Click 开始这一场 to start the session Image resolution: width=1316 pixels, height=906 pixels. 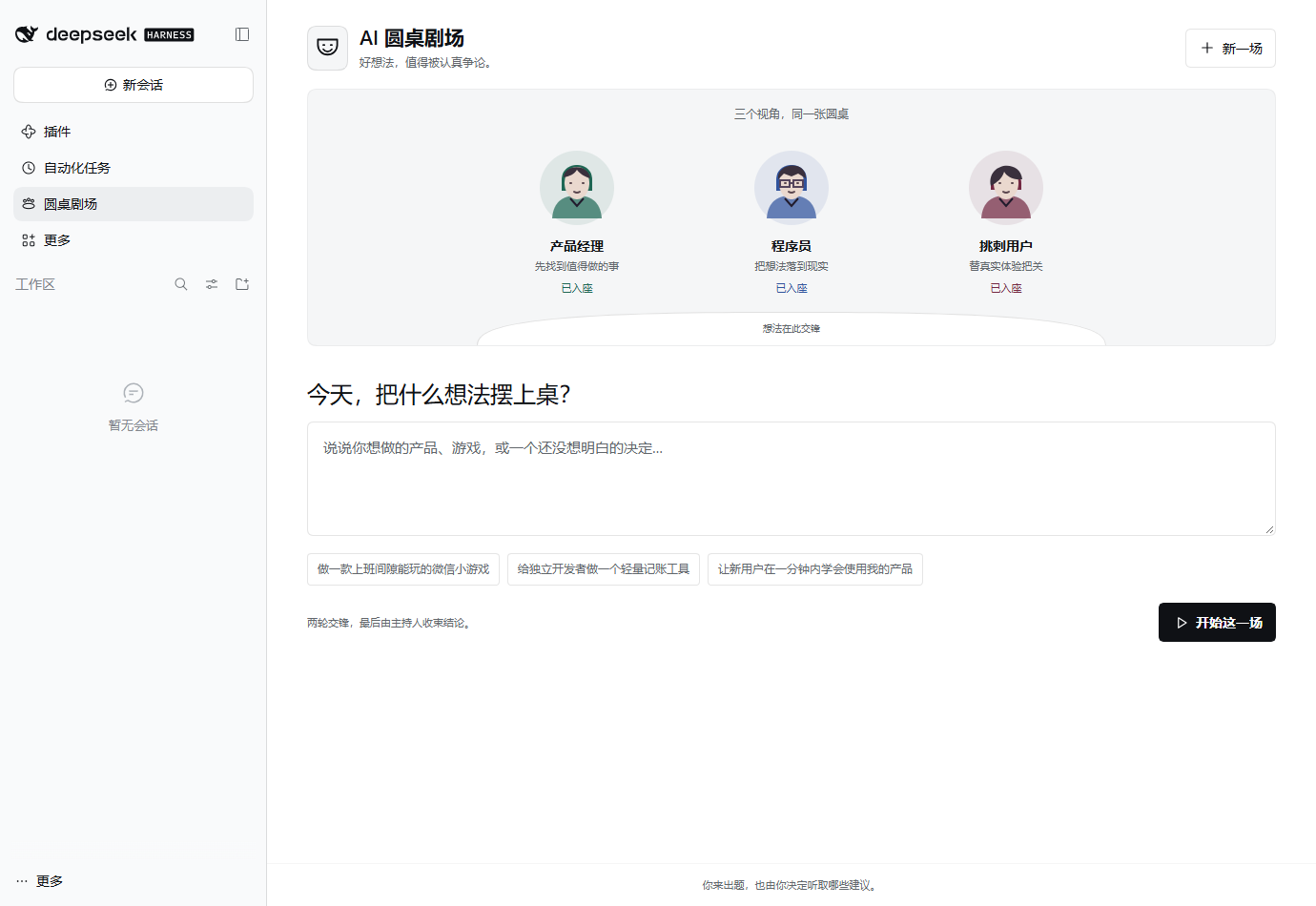(1217, 623)
